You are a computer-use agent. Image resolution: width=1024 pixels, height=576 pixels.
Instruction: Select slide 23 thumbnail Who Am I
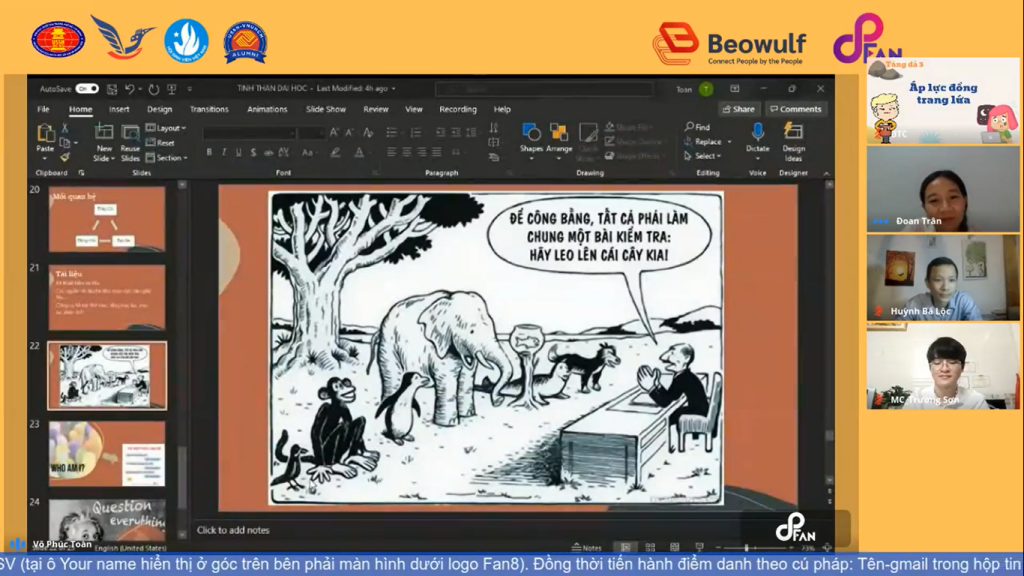(106, 454)
